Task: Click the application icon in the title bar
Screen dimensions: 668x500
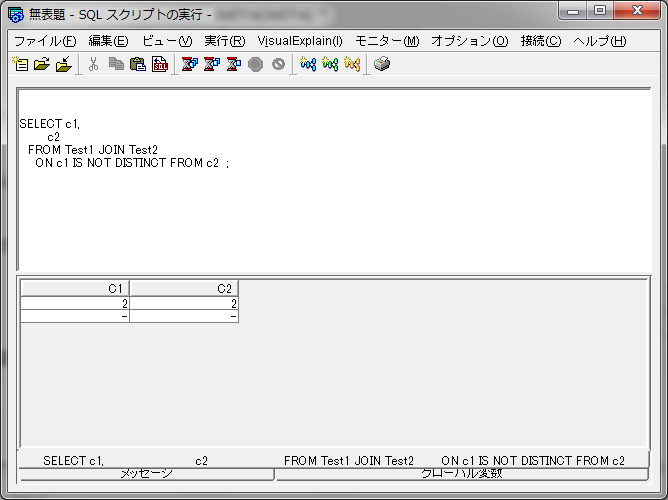Action: [16, 15]
